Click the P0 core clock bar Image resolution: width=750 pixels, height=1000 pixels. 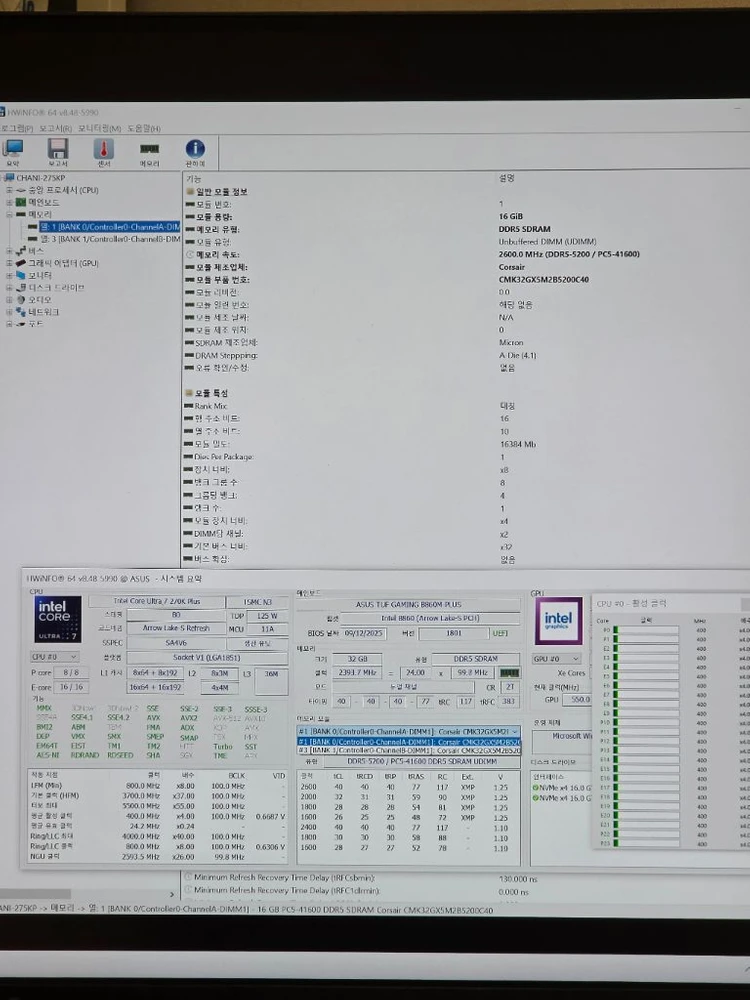click(645, 630)
